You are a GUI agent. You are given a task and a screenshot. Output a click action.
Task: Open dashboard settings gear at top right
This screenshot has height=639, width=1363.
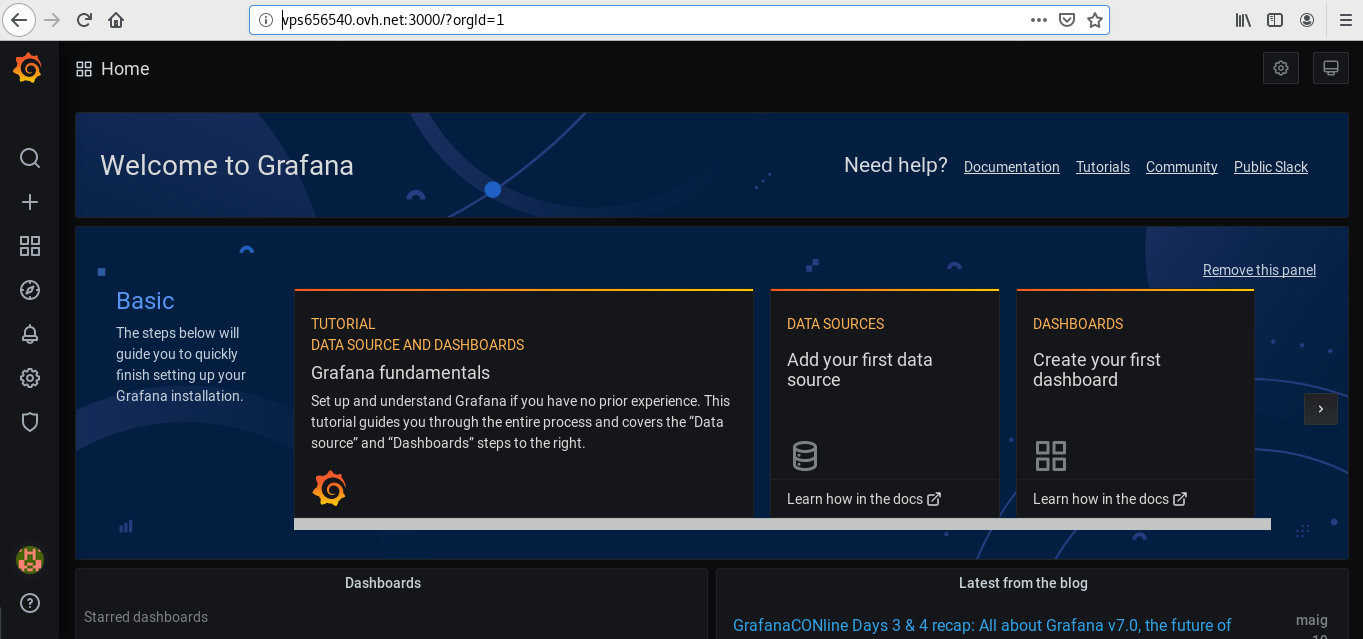(x=1281, y=68)
